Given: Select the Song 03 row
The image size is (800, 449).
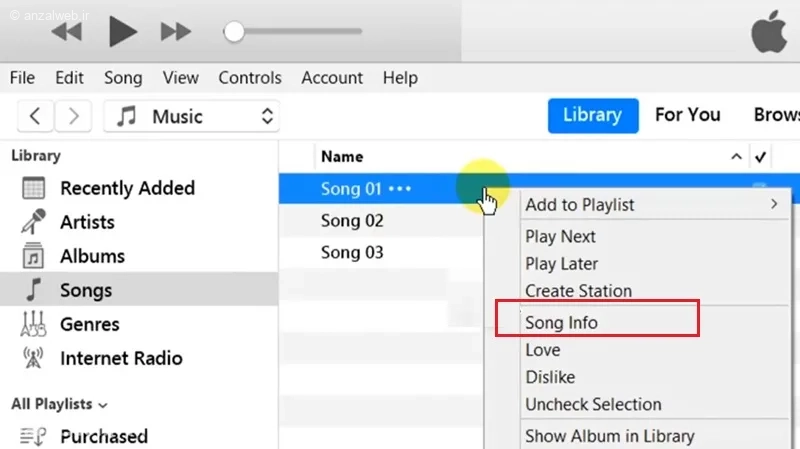Looking at the screenshot, I should (381, 252).
